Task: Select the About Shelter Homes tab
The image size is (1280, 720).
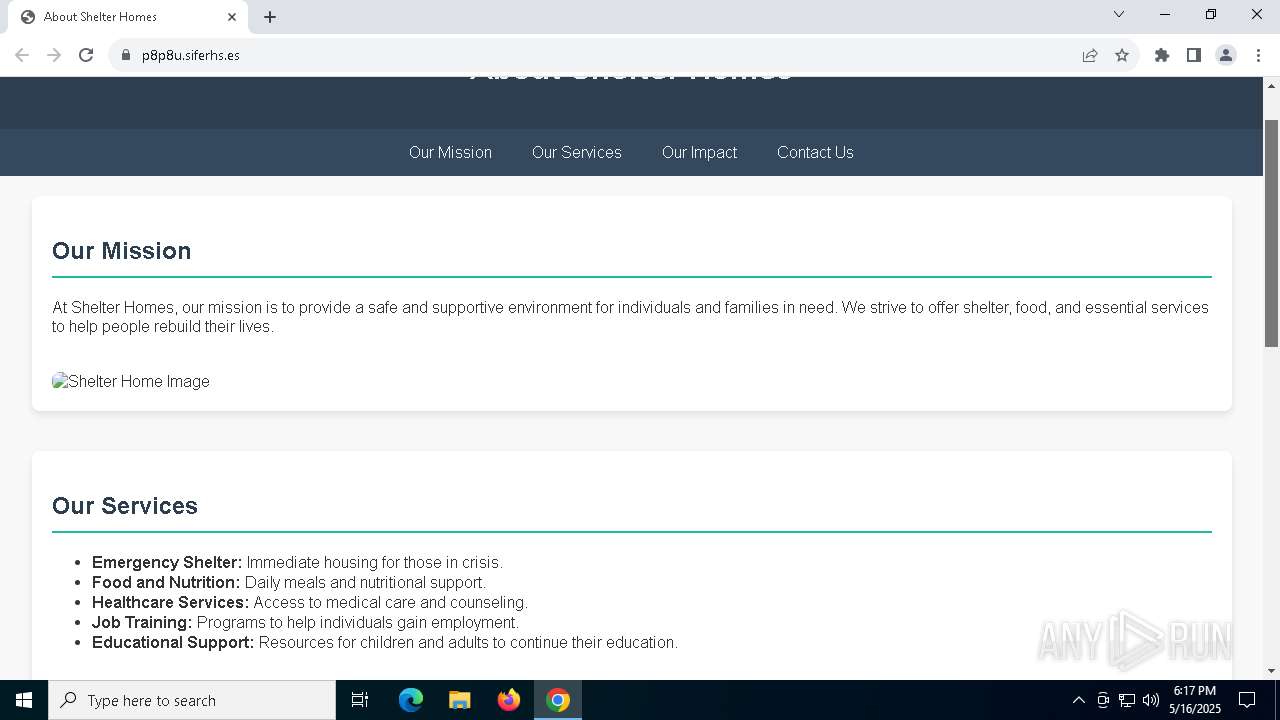Action: click(128, 17)
